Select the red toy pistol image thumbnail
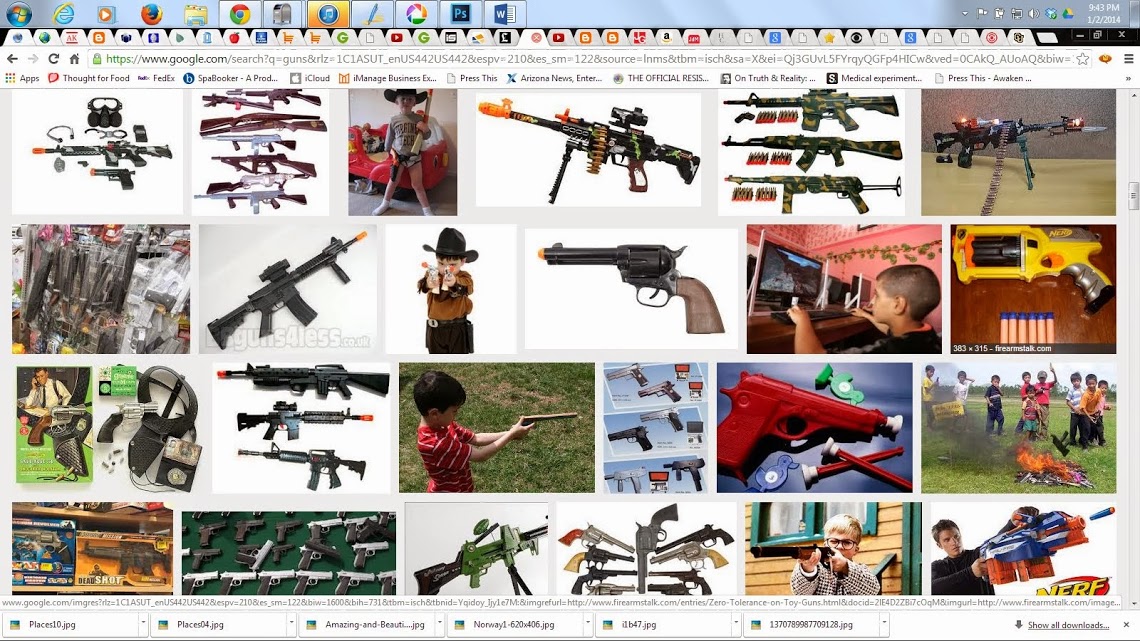Viewport: 1140px width, 641px height. pyautogui.click(x=814, y=427)
